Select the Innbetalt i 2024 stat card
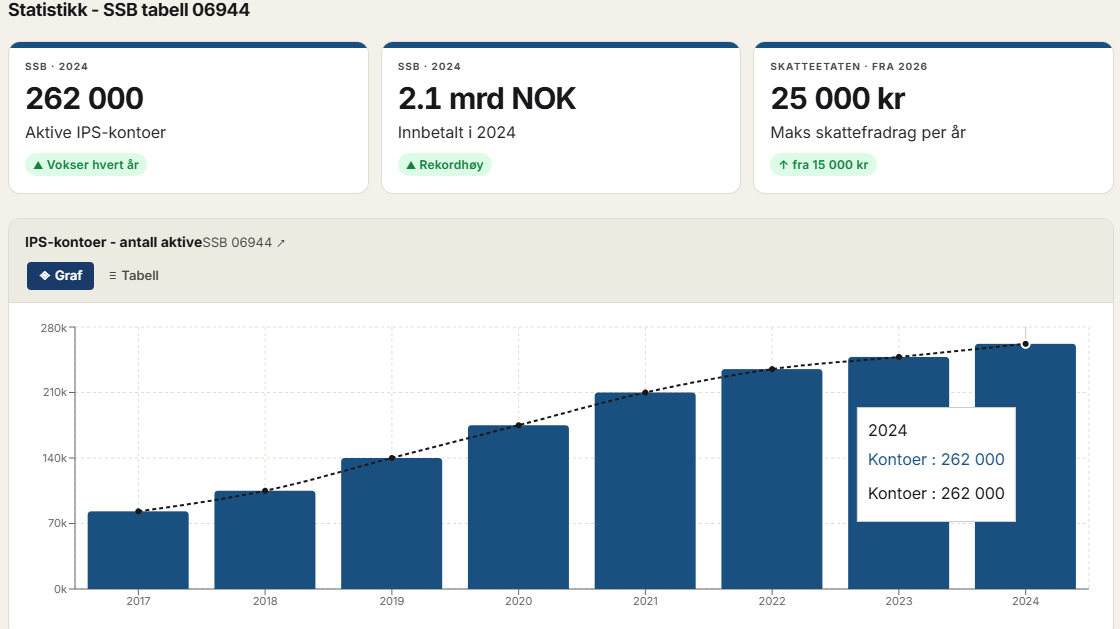 [560, 118]
